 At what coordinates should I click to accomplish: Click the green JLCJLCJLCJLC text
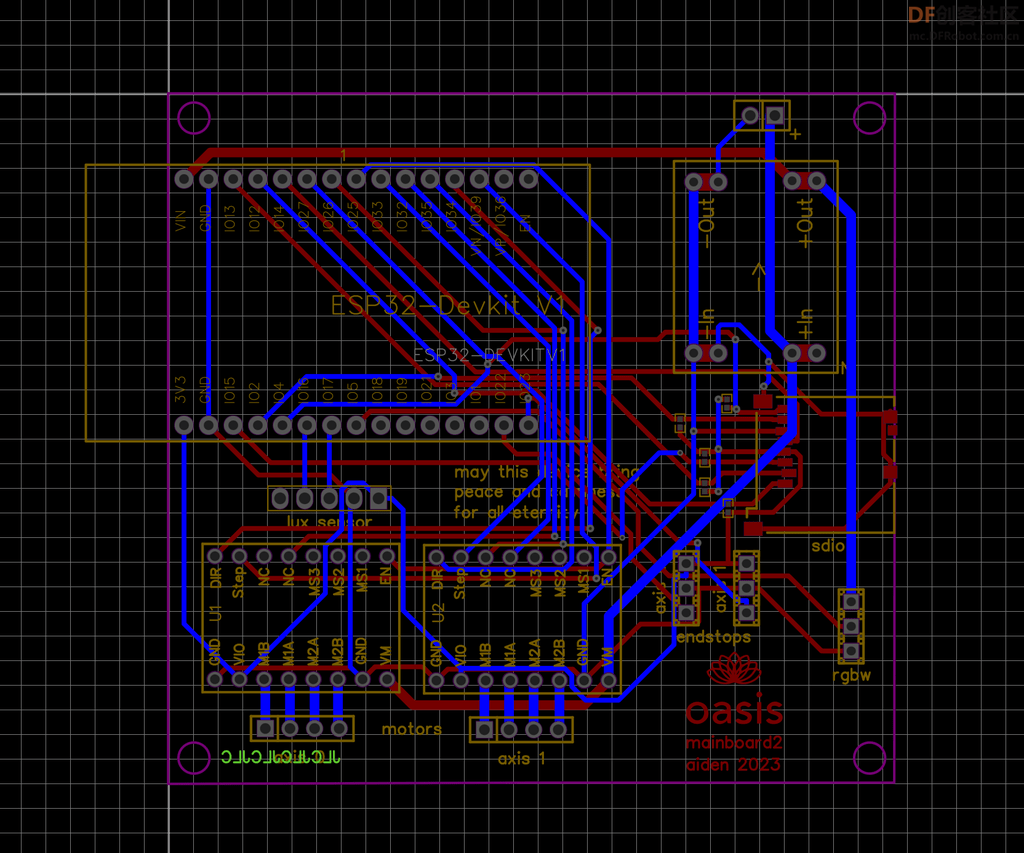click(280, 758)
